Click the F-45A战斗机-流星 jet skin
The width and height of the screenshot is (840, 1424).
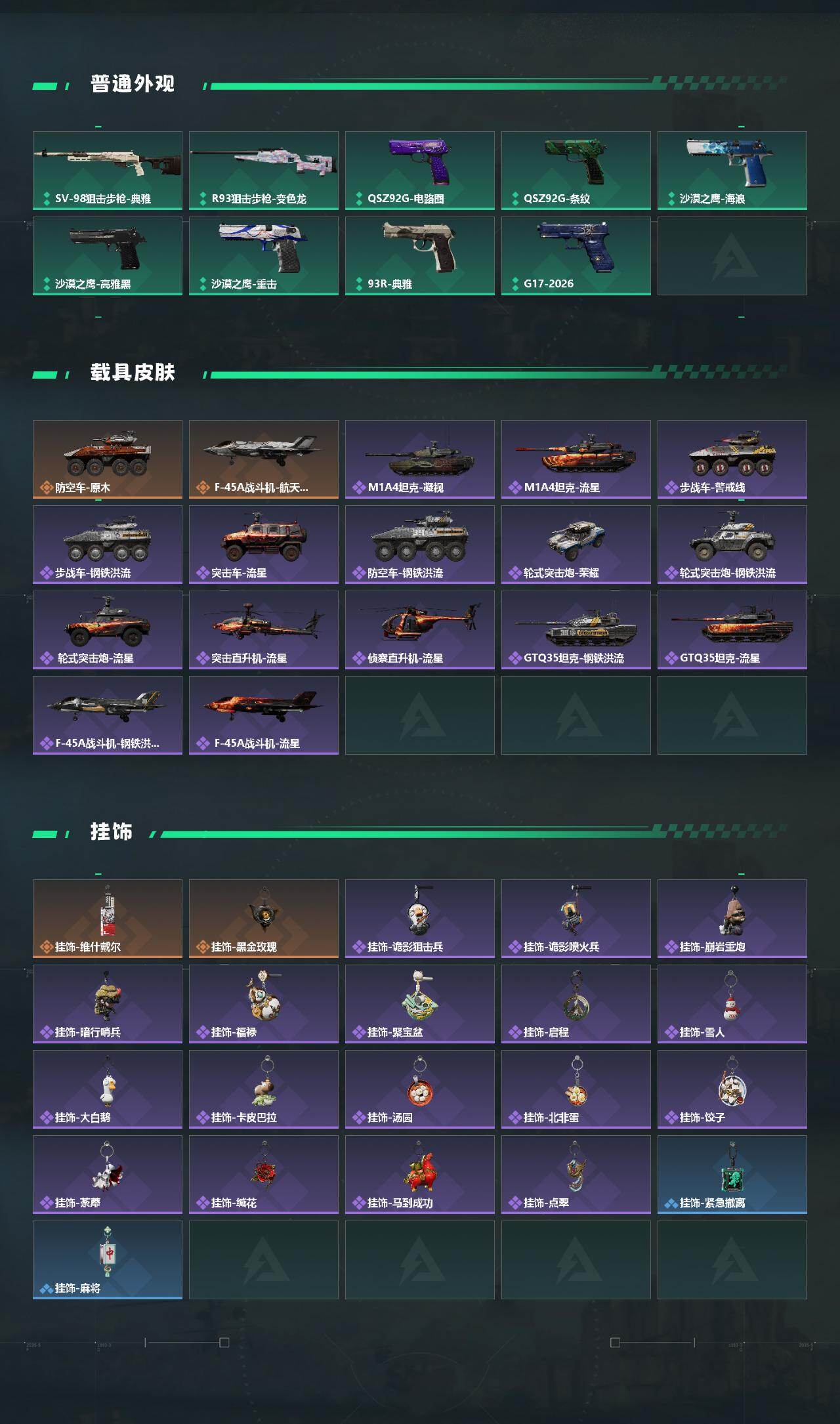coord(264,715)
